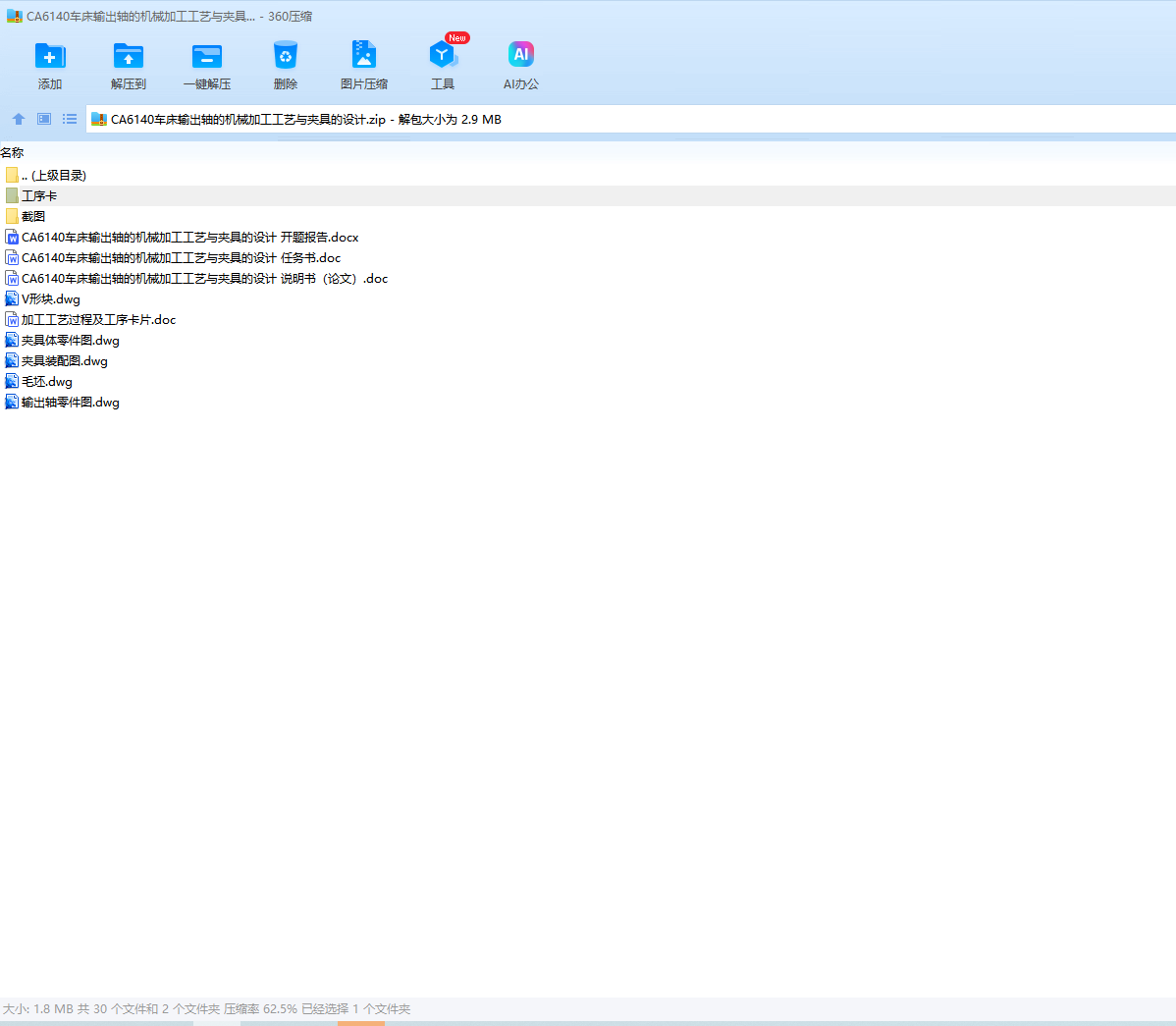Select the 毛坯.dwg file name
Screen dimensions: 1176x1026
point(46,381)
